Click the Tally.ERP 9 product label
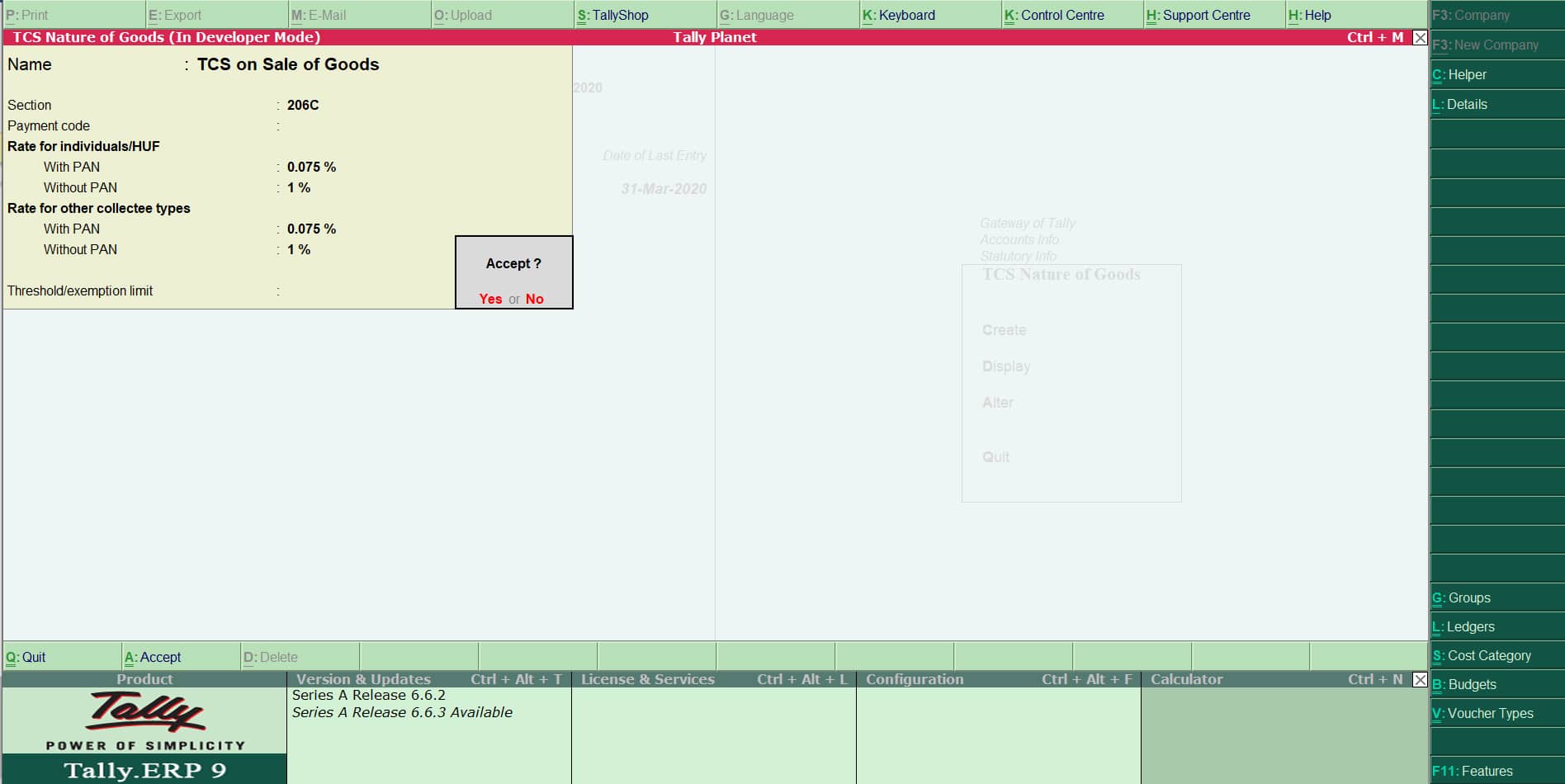Screen dimensions: 1565x784 pos(144,770)
